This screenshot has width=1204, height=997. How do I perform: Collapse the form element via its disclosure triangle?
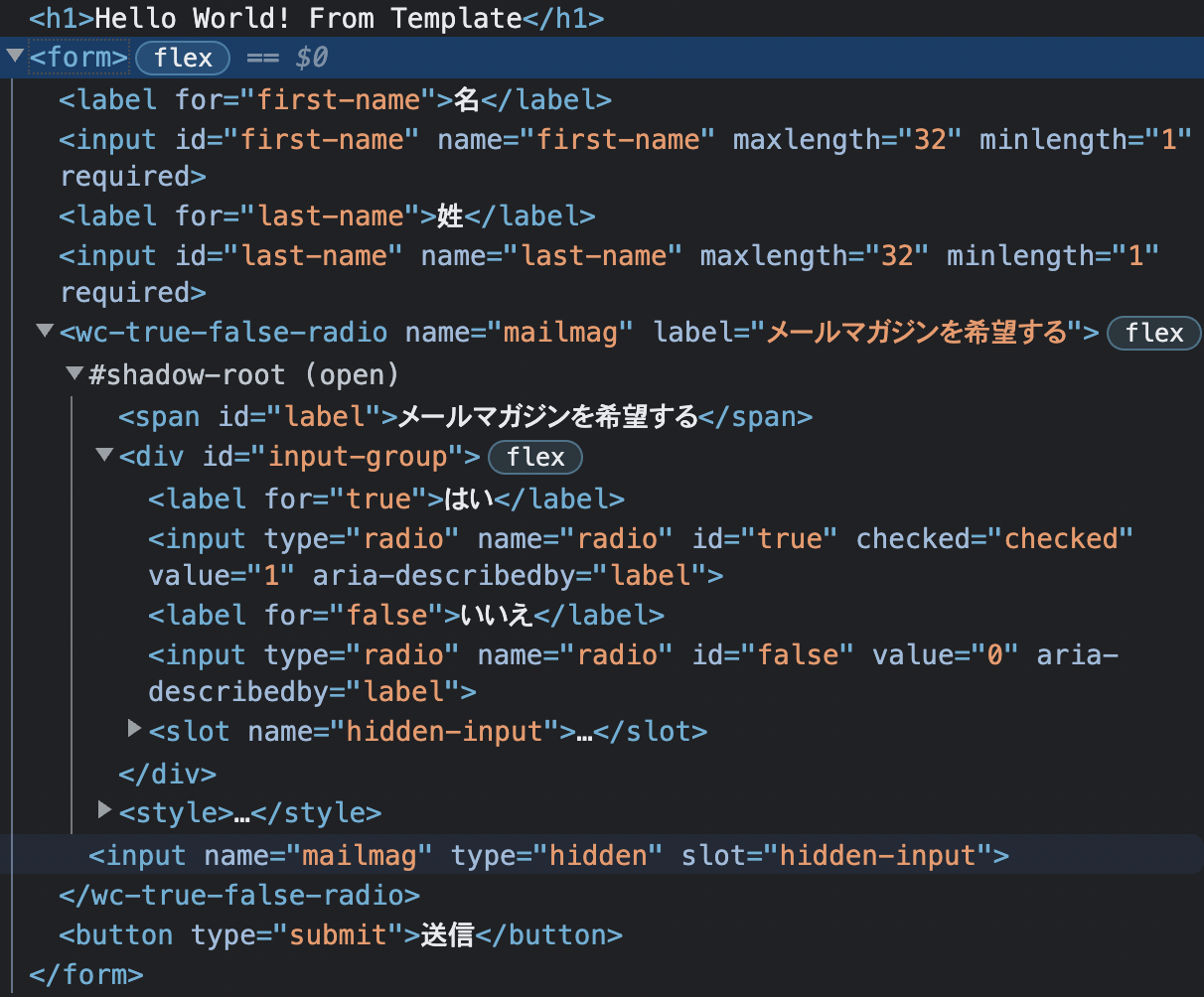(x=14, y=56)
